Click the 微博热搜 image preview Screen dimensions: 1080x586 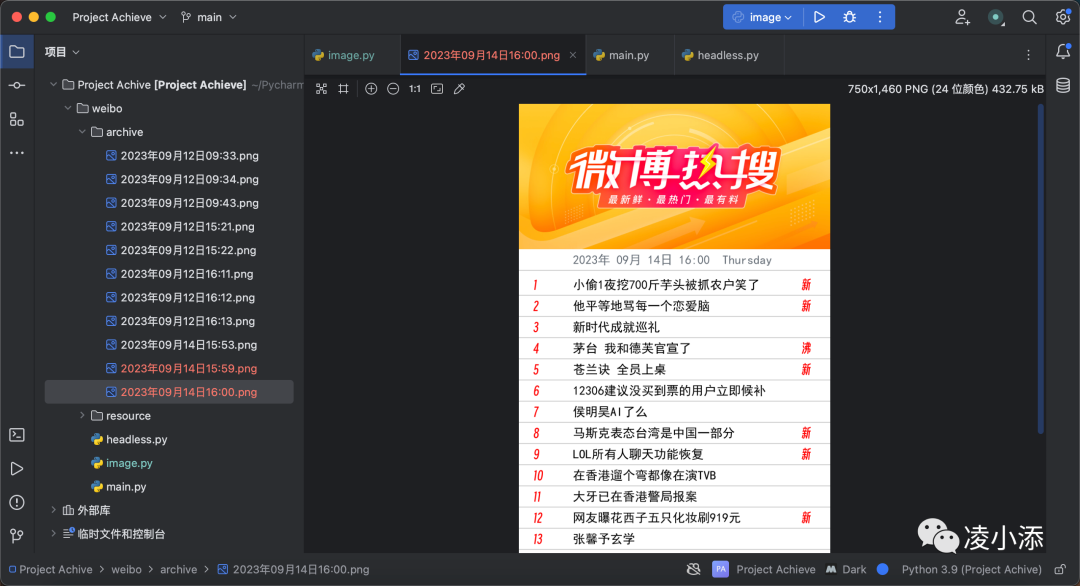coord(674,328)
